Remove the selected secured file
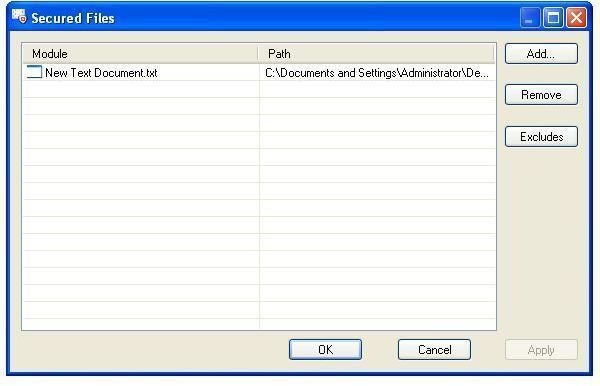Image resolution: width=600 pixels, height=386 pixels. coord(541,94)
